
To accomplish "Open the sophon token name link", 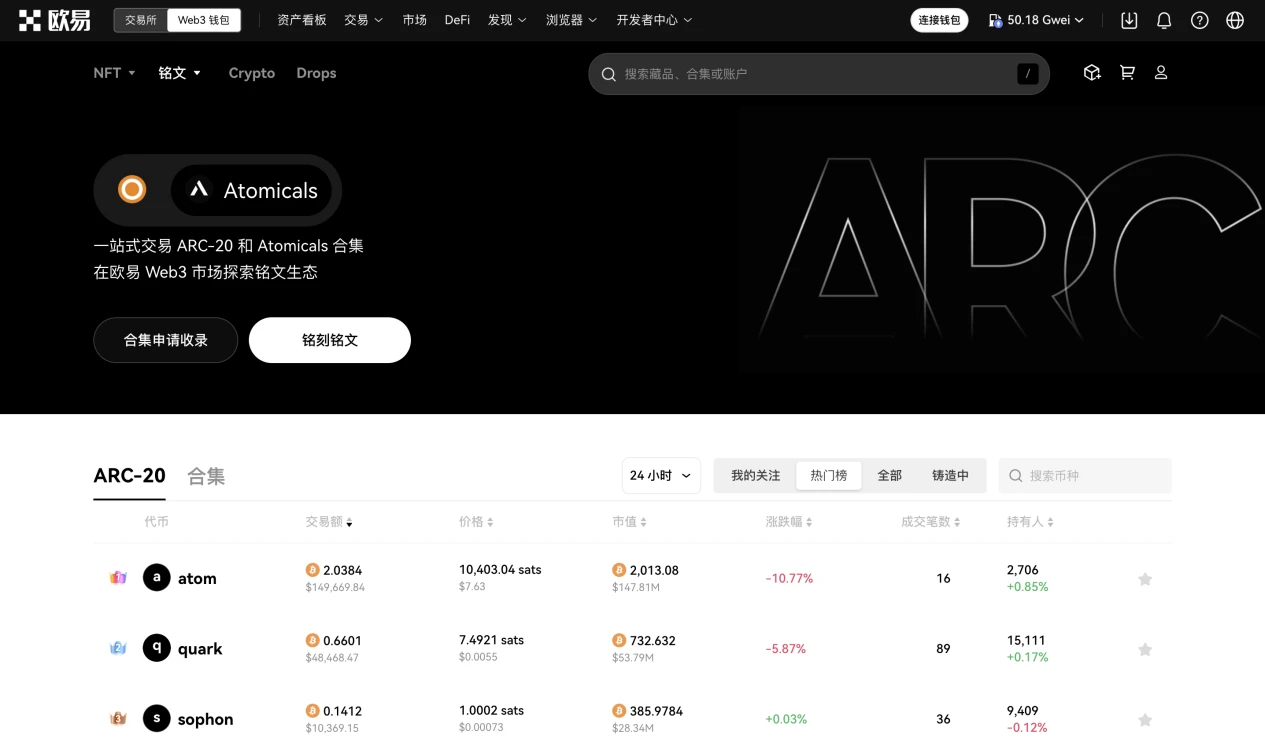I will [206, 718].
